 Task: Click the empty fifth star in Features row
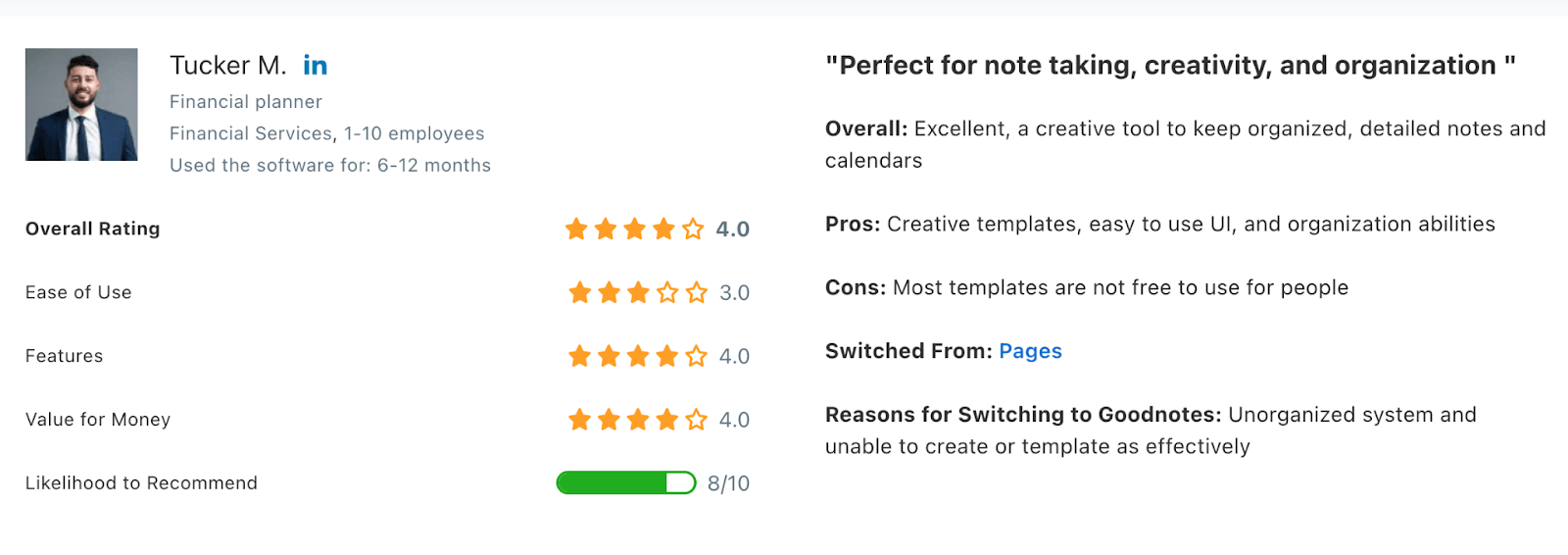pos(696,356)
